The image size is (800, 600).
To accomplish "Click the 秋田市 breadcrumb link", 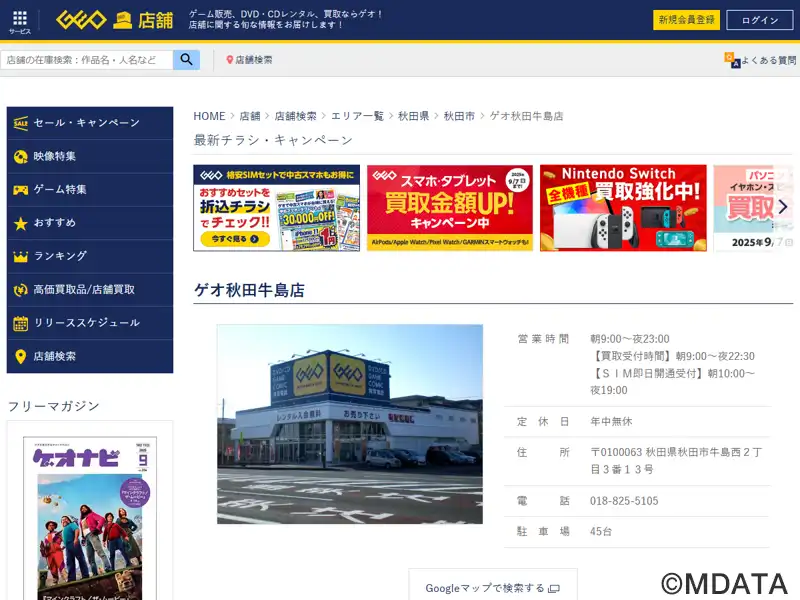I will [x=459, y=116].
